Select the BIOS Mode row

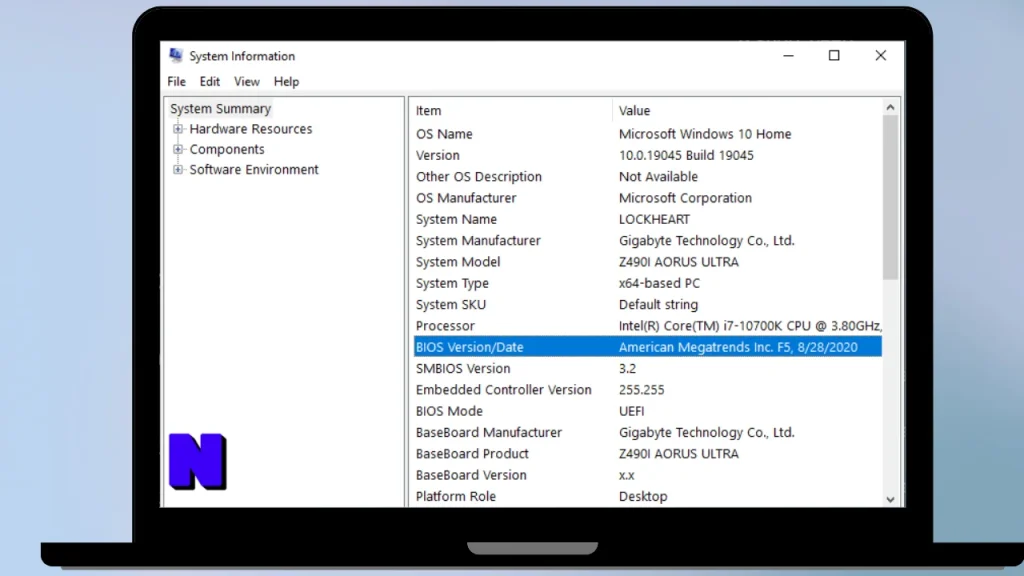click(x=647, y=411)
